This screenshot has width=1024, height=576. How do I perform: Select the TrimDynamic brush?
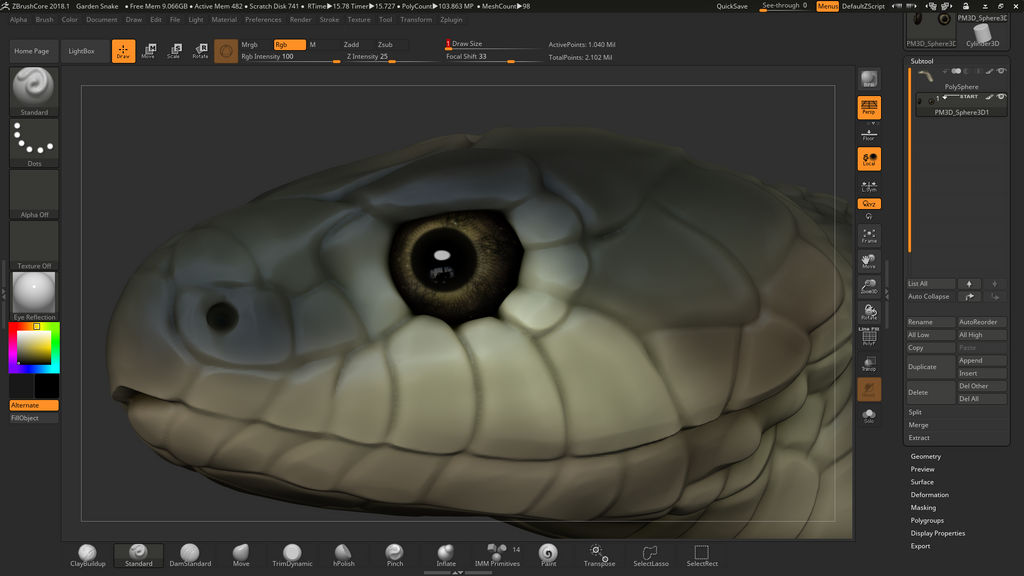pos(292,555)
